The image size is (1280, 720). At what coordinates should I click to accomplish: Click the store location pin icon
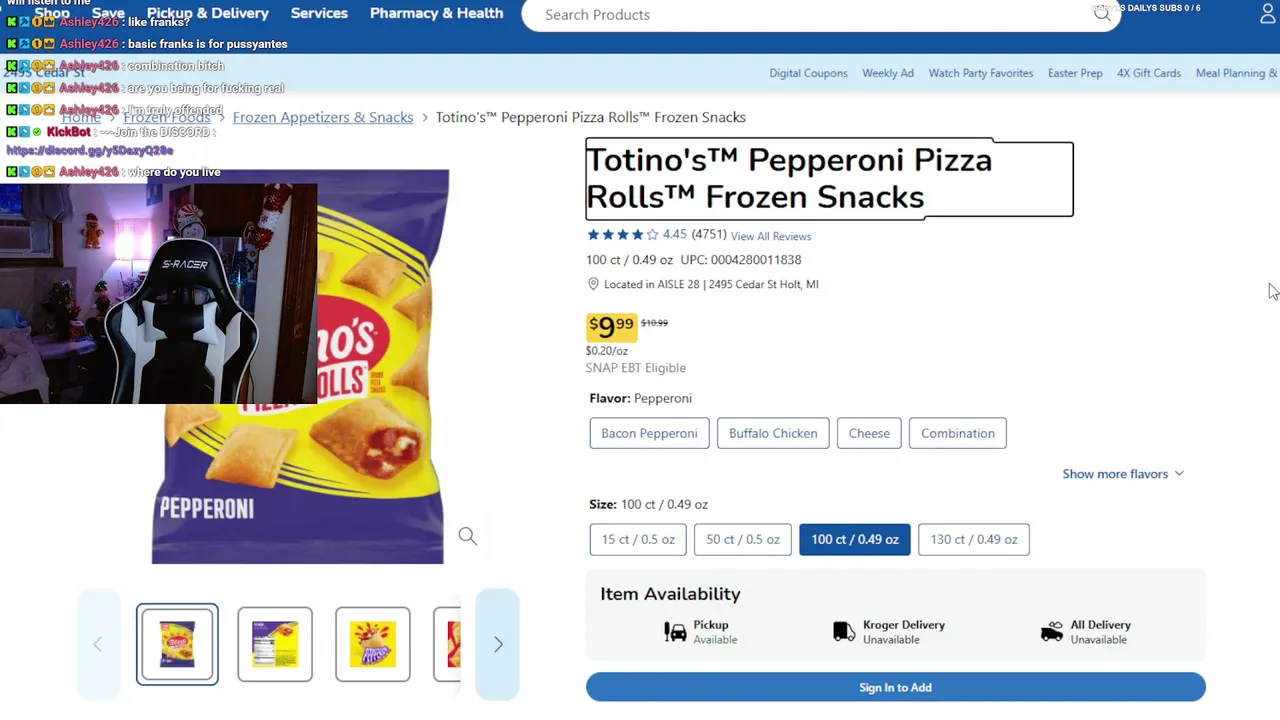point(593,284)
